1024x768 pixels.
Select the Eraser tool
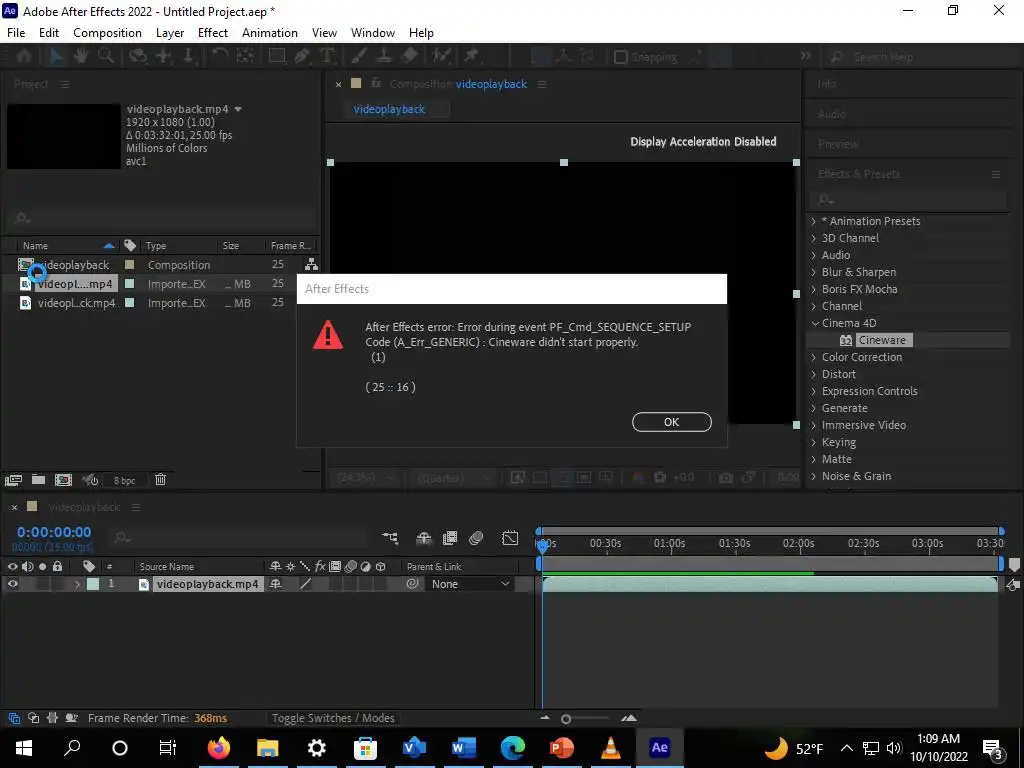click(409, 56)
